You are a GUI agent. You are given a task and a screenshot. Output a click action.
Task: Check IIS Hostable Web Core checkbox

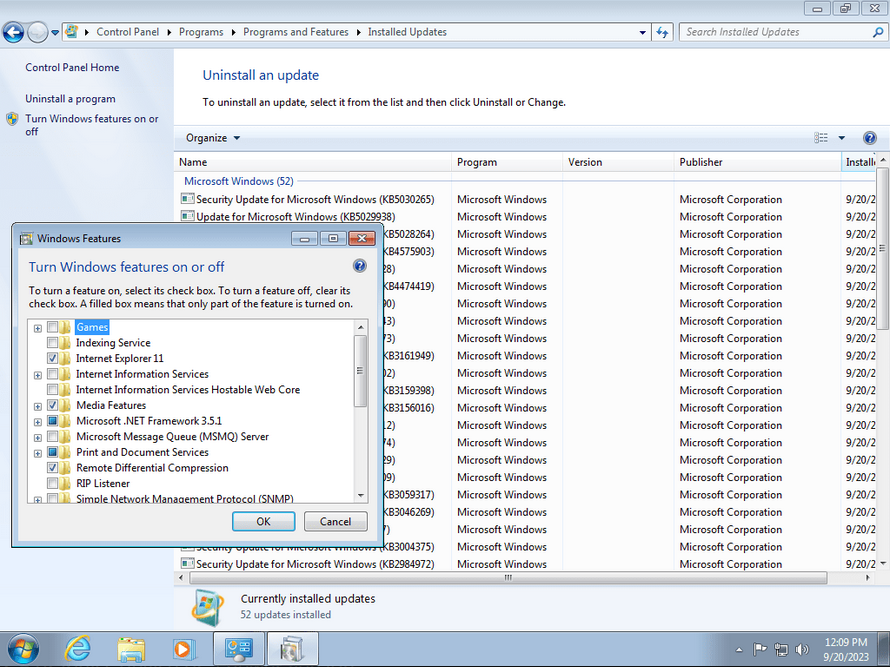(52, 390)
